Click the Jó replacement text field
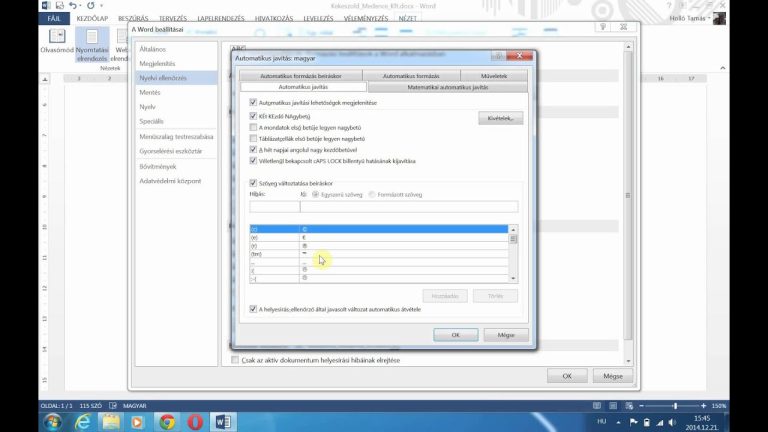 point(409,207)
